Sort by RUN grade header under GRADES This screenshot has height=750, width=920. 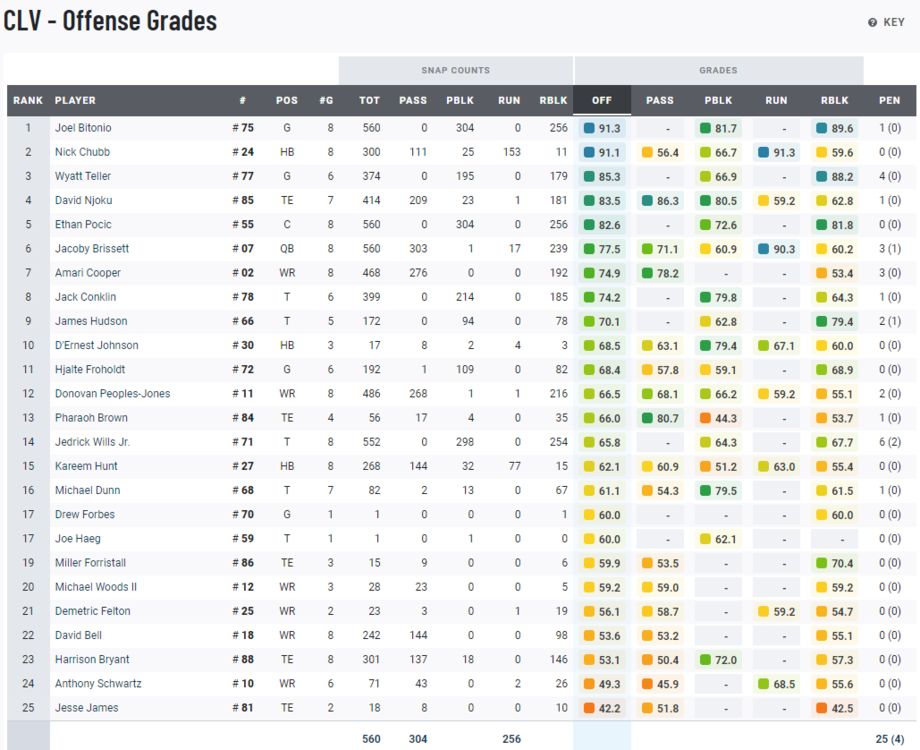[776, 100]
